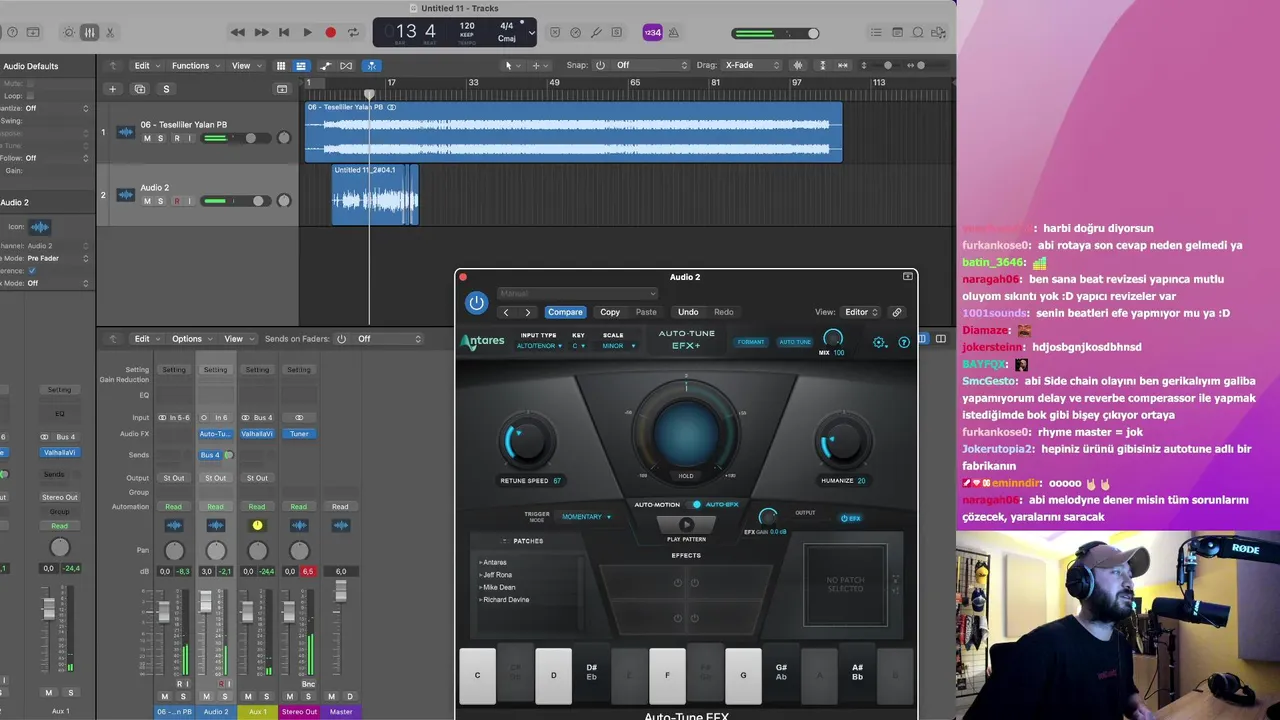Click the Play Pattern button
The width and height of the screenshot is (1280, 720).
tap(686, 525)
